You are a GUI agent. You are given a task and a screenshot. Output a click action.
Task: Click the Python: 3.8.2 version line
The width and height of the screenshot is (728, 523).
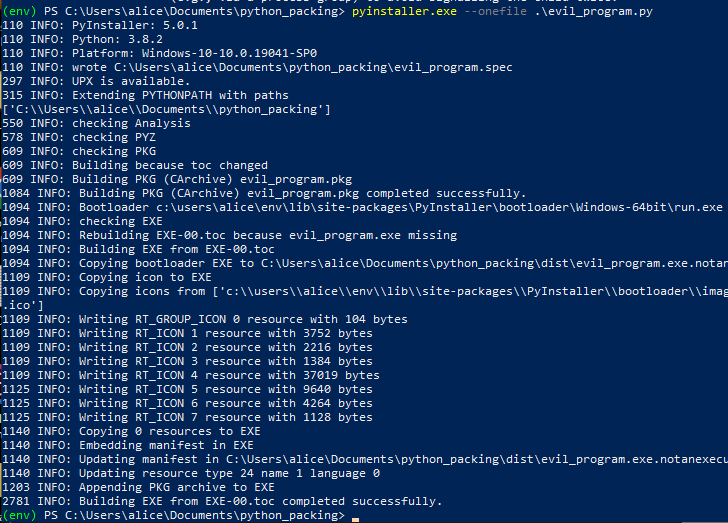pyautogui.click(x=83, y=39)
